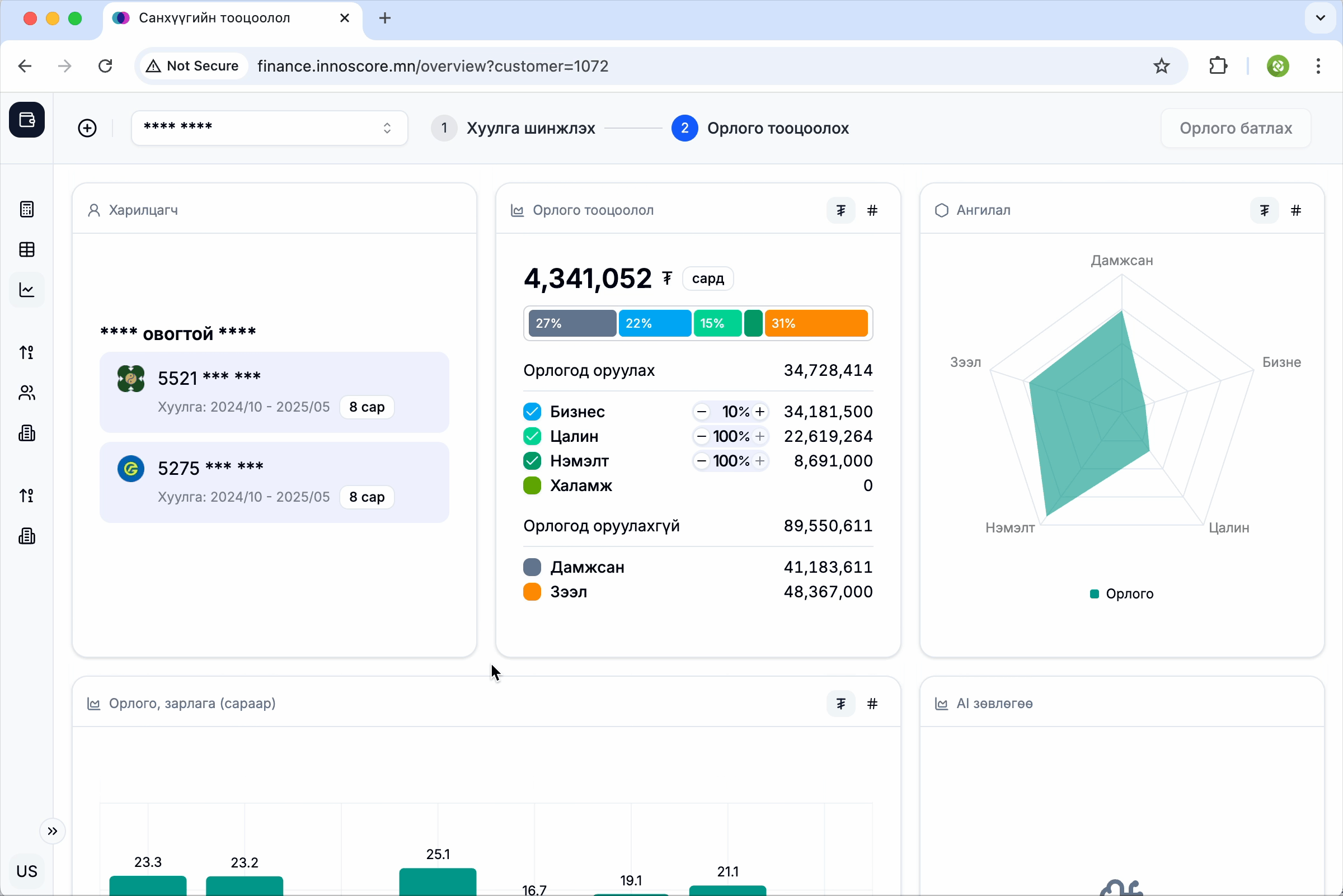Open the masked customer selector dropdown
The height and width of the screenshot is (896, 1343).
click(269, 128)
